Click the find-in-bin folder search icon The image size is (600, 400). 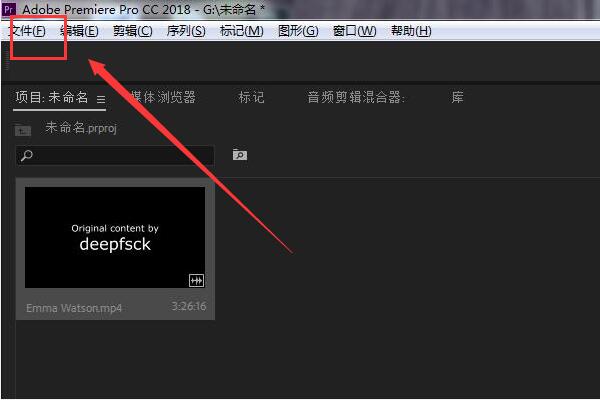click(x=240, y=154)
